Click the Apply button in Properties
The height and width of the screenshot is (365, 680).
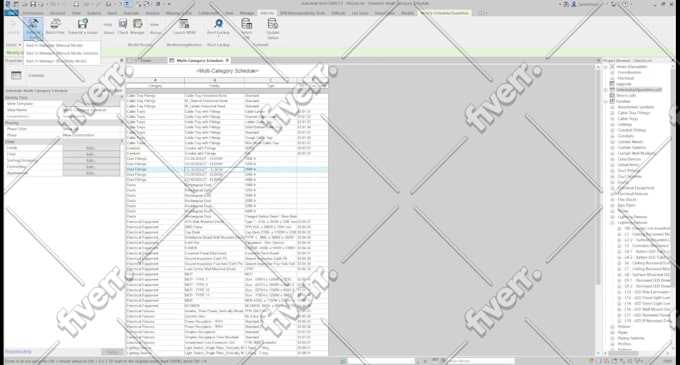point(112,352)
